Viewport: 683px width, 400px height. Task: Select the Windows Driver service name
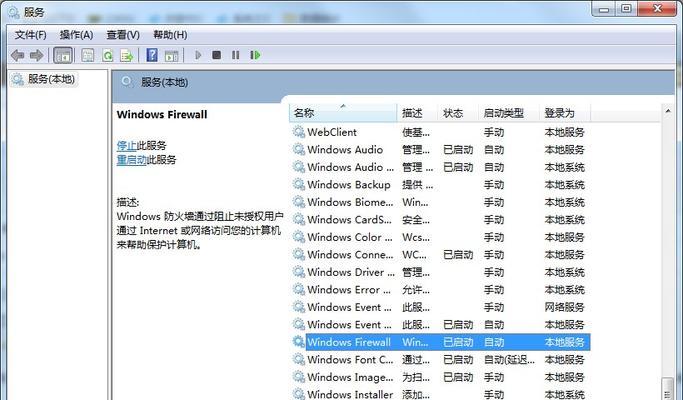[x=351, y=272]
